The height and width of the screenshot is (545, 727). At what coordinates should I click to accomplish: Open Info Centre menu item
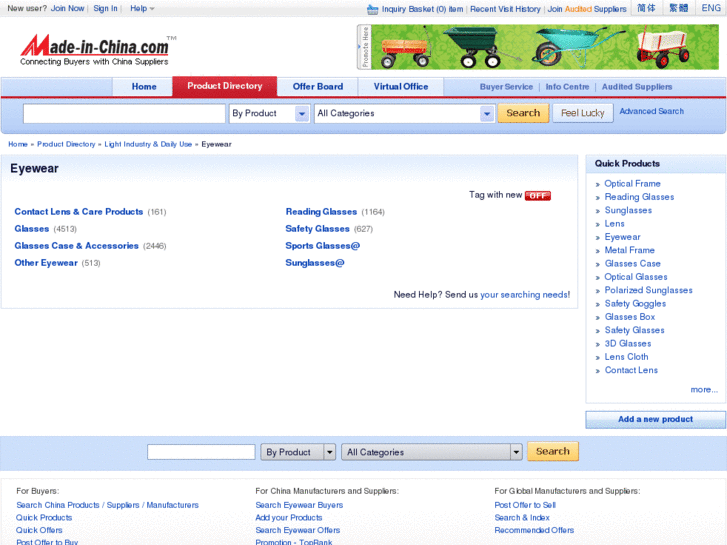pyautogui.click(x=567, y=87)
